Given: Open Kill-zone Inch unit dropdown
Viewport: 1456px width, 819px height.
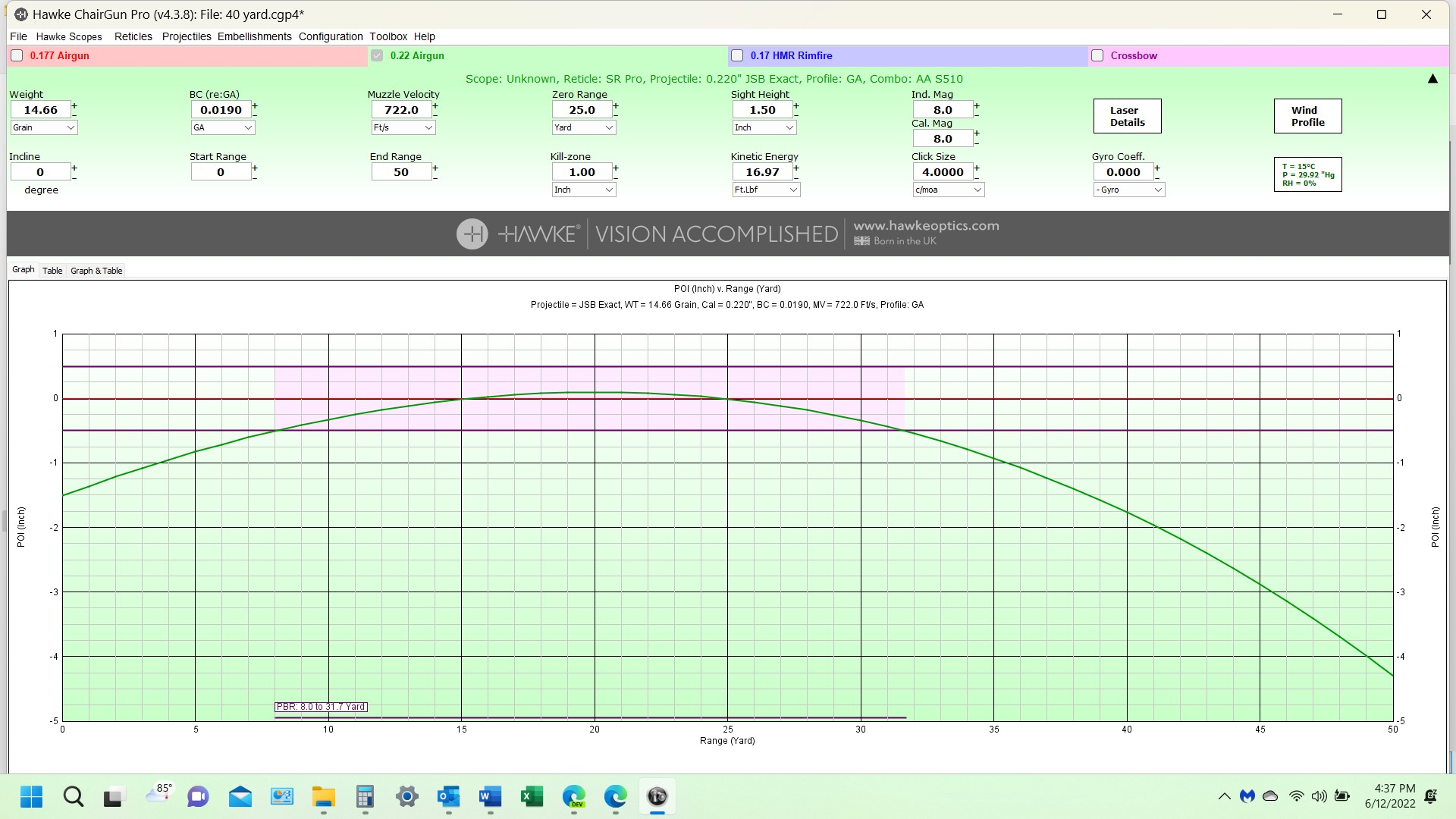Looking at the screenshot, I should pyautogui.click(x=584, y=190).
